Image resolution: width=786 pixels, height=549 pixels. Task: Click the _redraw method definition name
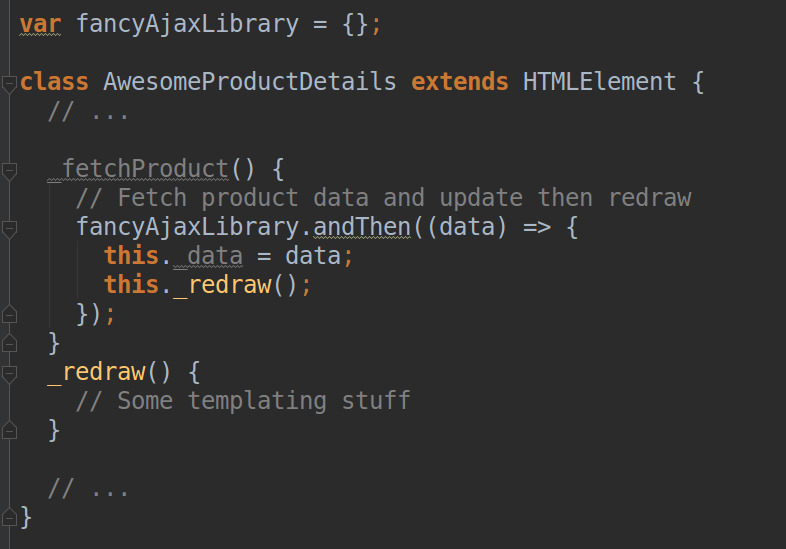click(97, 372)
